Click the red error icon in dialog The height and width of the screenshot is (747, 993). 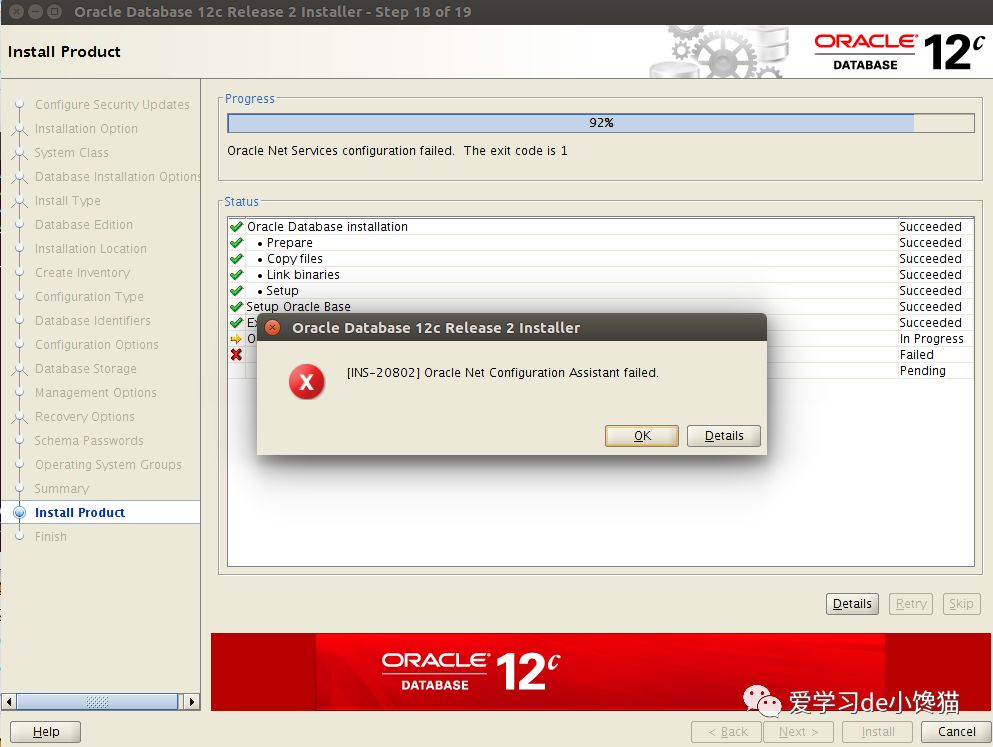coord(307,382)
